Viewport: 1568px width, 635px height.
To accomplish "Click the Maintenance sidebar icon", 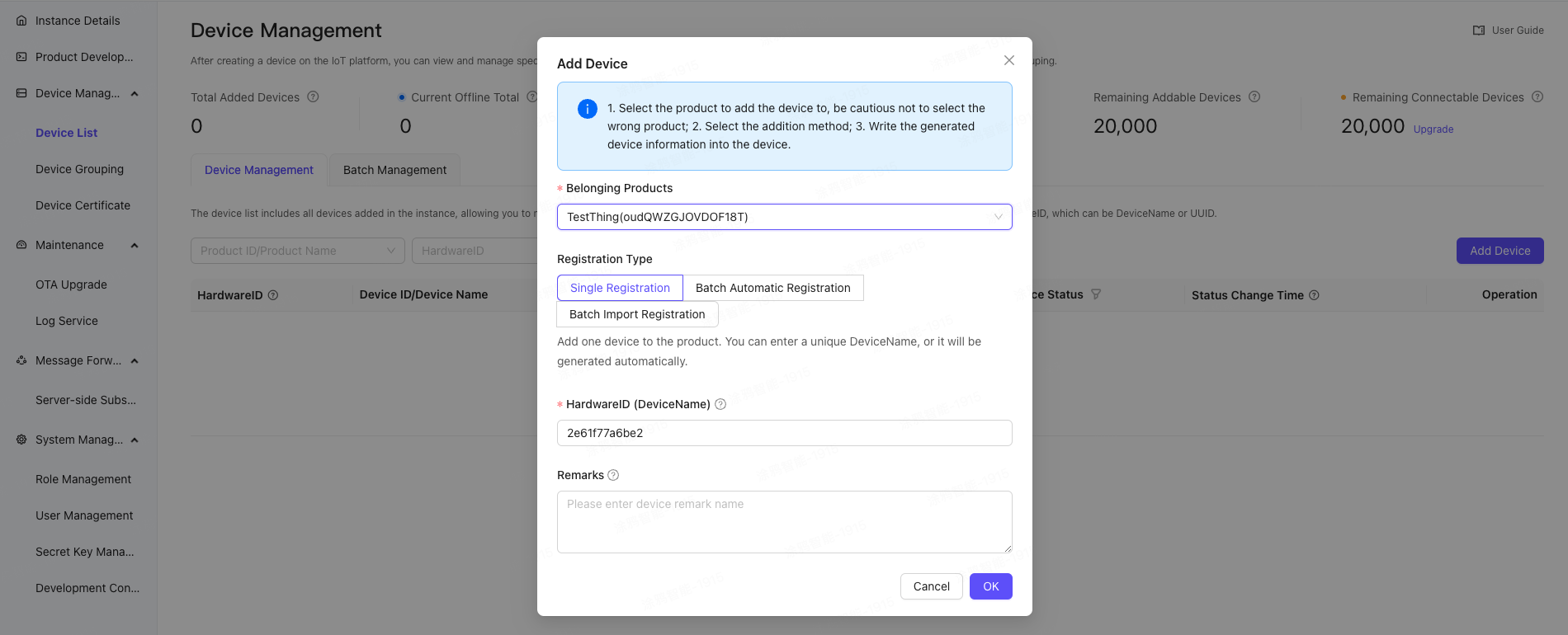I will [21, 245].
